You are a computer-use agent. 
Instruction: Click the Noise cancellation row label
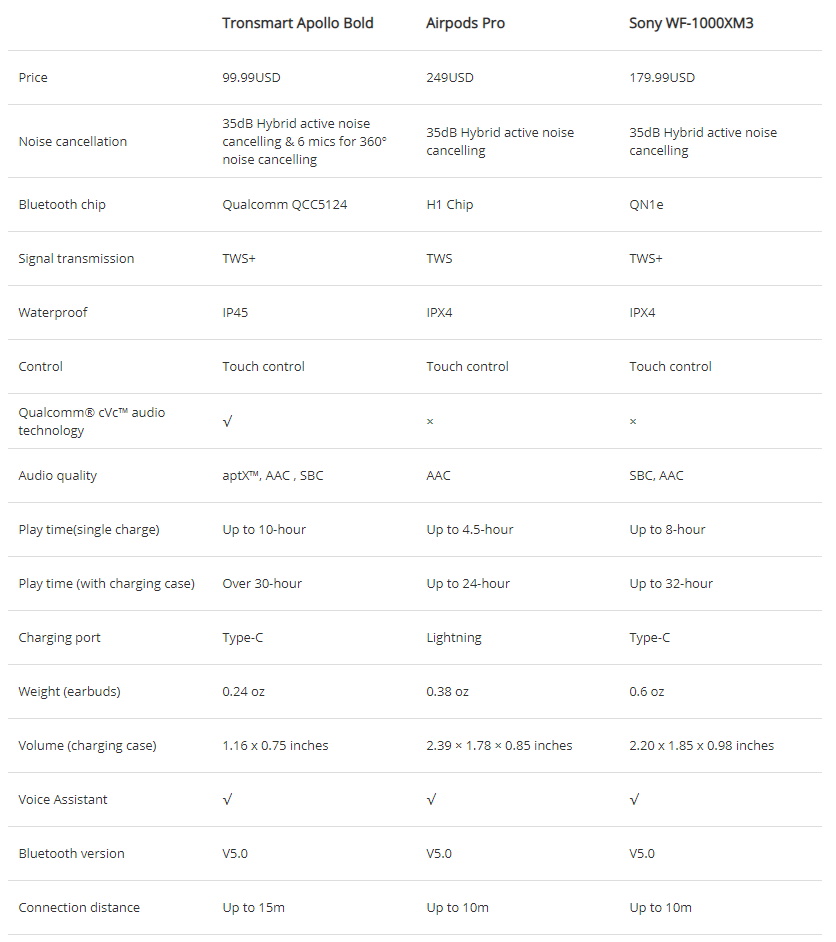click(73, 142)
